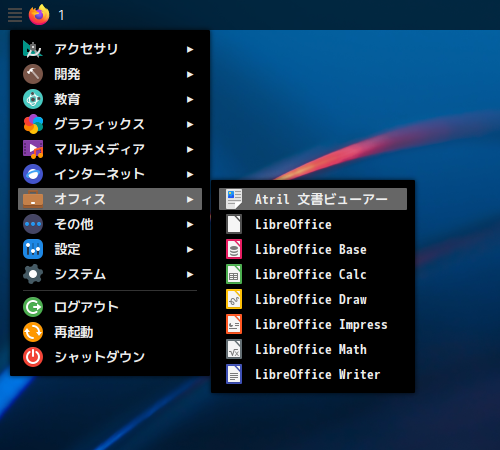Click the その他 three-dots icon

point(33,224)
